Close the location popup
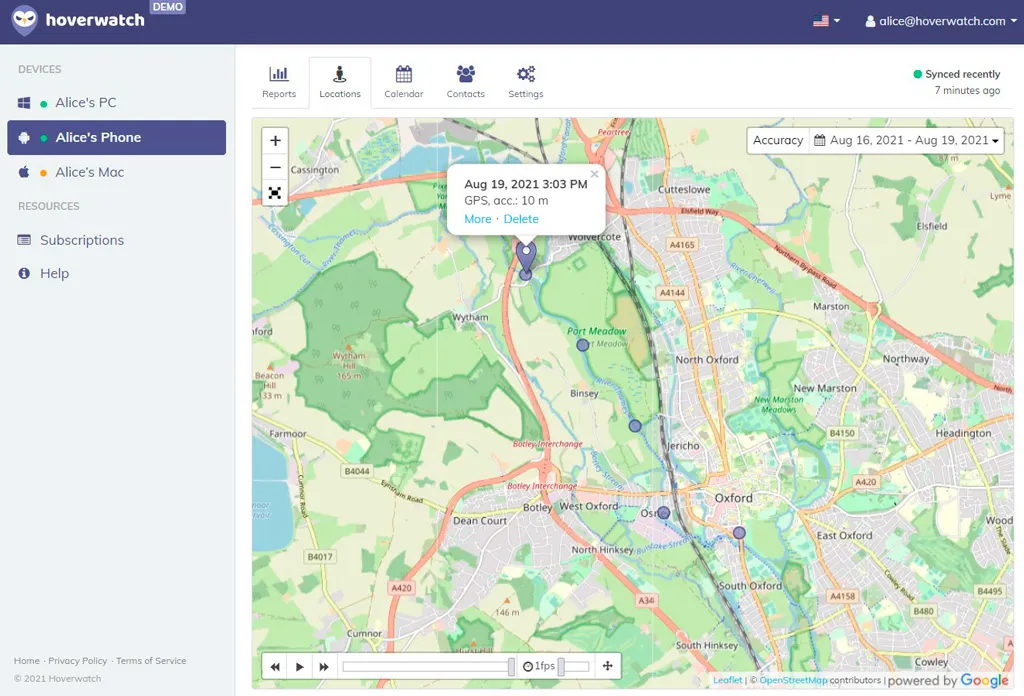This screenshot has width=1024, height=696. click(594, 174)
